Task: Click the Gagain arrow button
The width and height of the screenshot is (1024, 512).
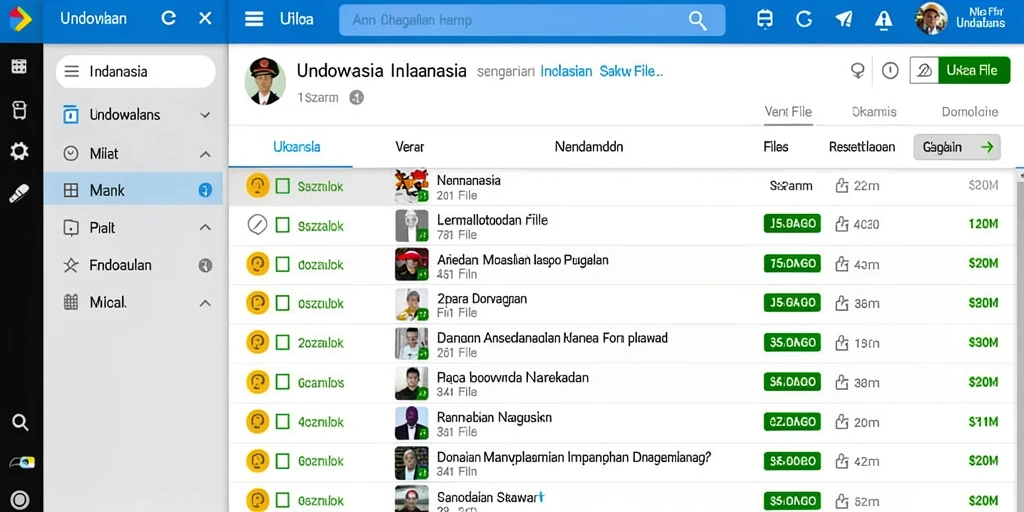Action: click(x=957, y=147)
